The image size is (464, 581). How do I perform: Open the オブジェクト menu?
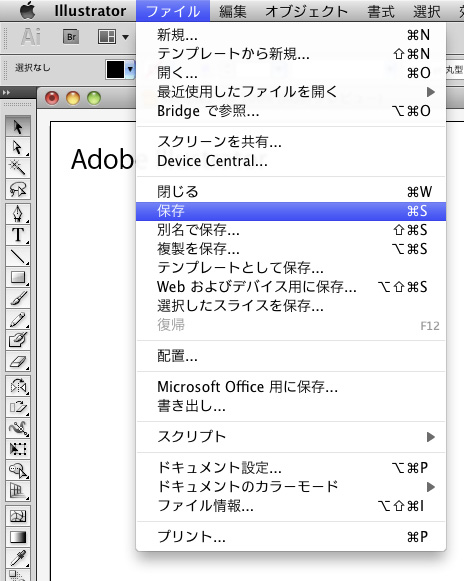306,11
